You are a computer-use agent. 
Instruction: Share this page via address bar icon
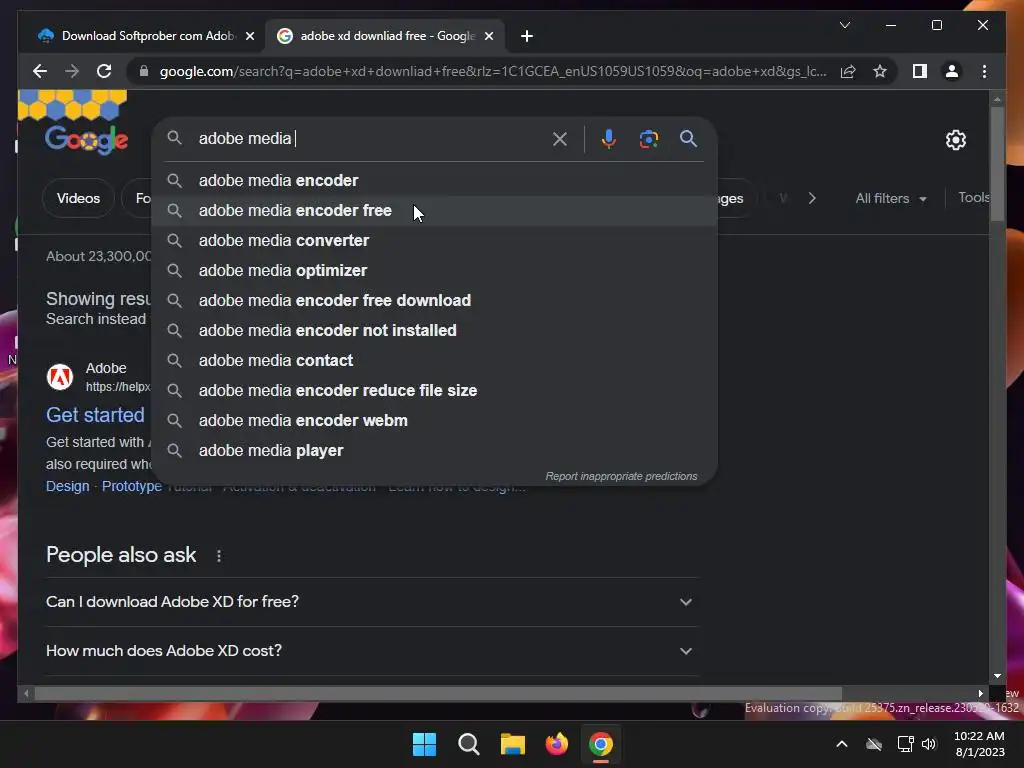(848, 71)
